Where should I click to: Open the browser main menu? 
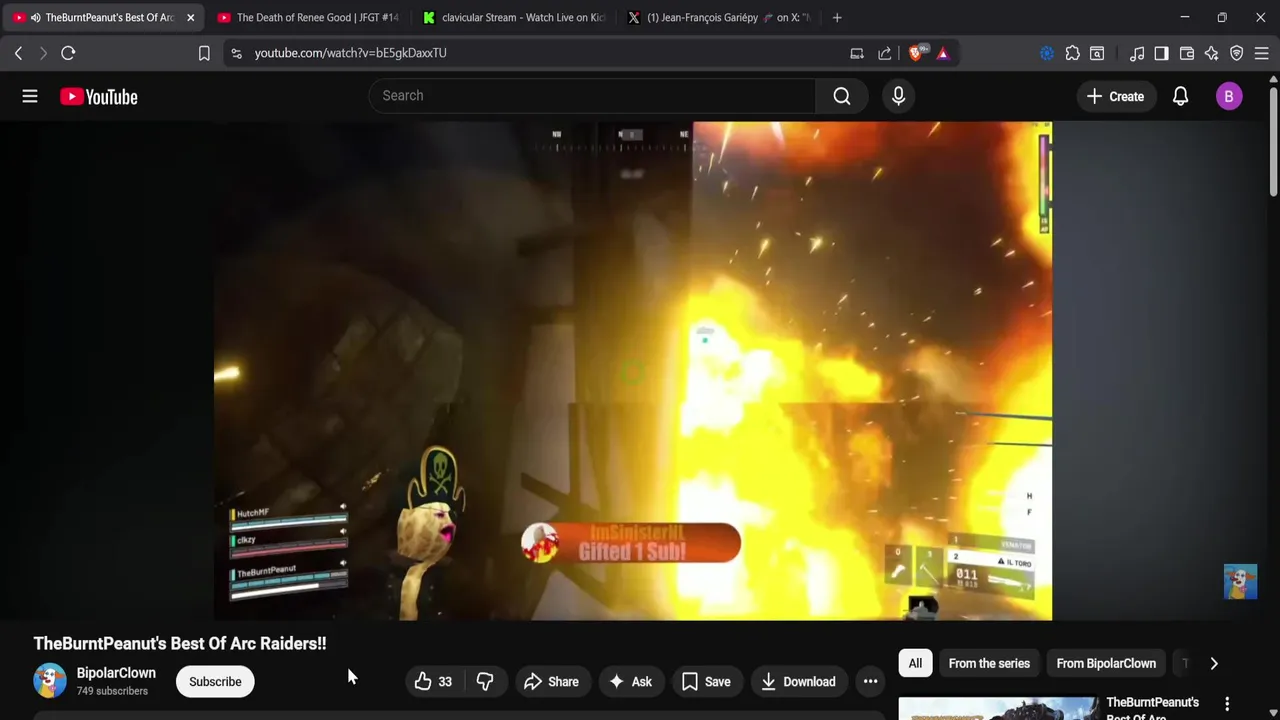pos(1262,53)
